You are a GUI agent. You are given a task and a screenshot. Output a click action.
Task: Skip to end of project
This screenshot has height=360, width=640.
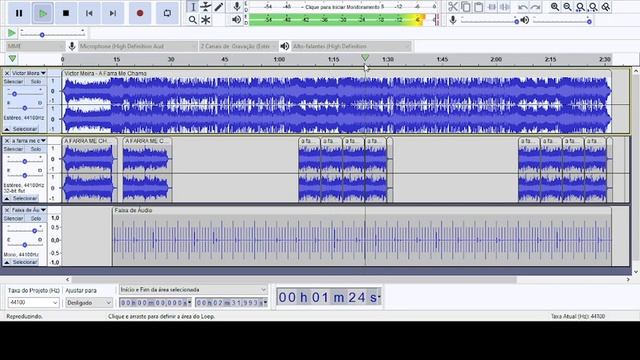112,13
